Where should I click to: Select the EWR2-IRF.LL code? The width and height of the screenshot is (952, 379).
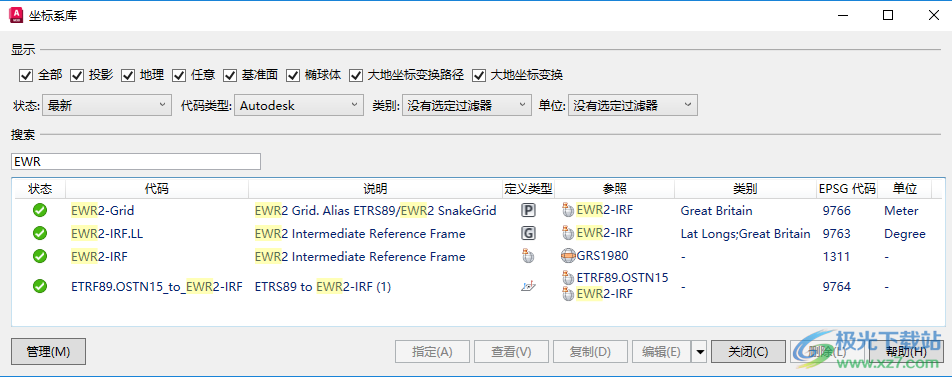(107, 234)
